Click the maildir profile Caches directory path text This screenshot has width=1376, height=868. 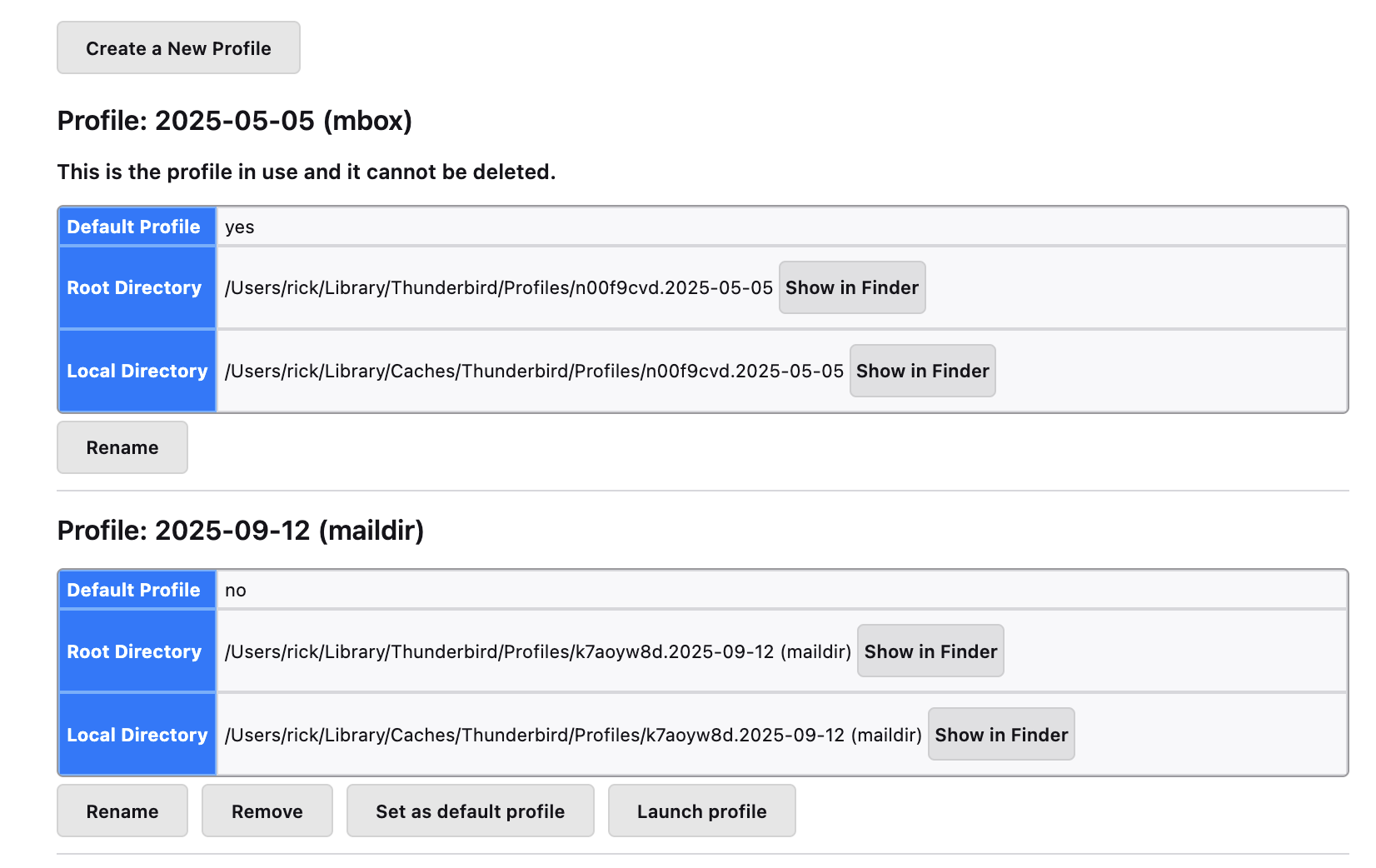pos(573,736)
